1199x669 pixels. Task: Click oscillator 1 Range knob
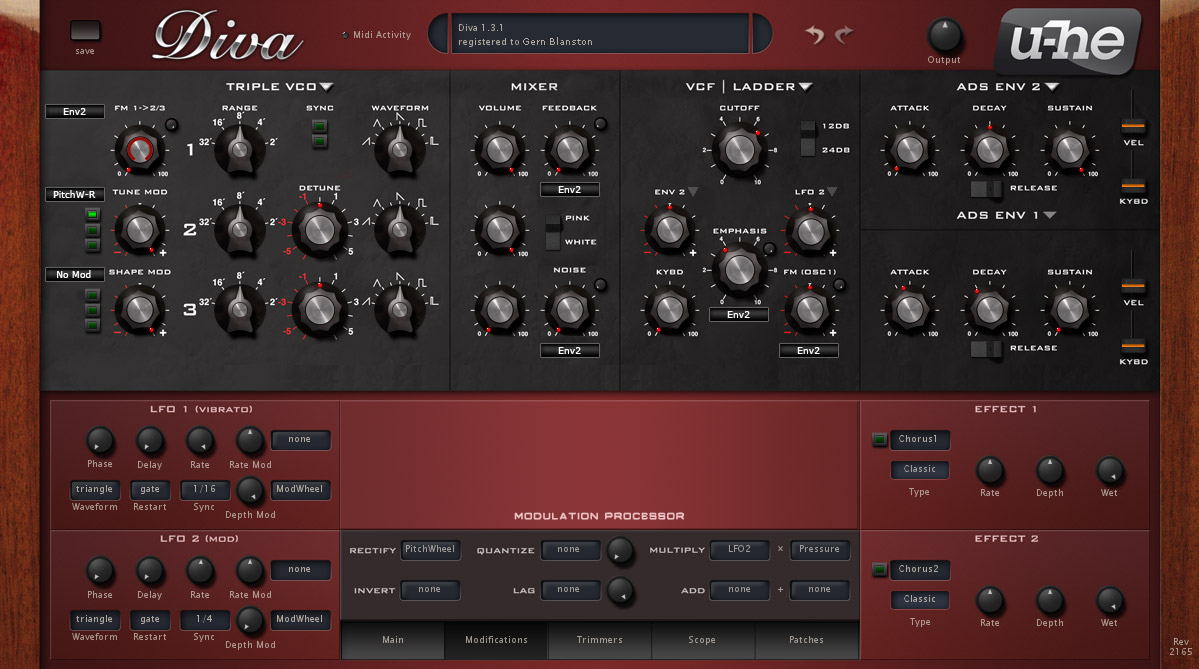click(x=239, y=149)
